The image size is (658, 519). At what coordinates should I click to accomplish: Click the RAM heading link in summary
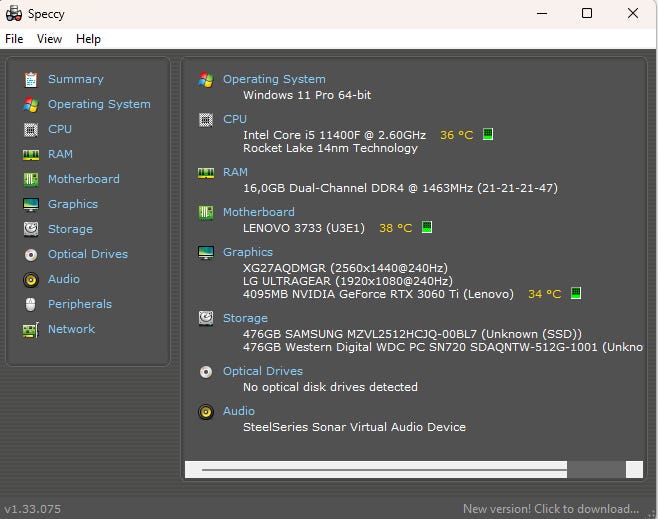tap(235, 172)
